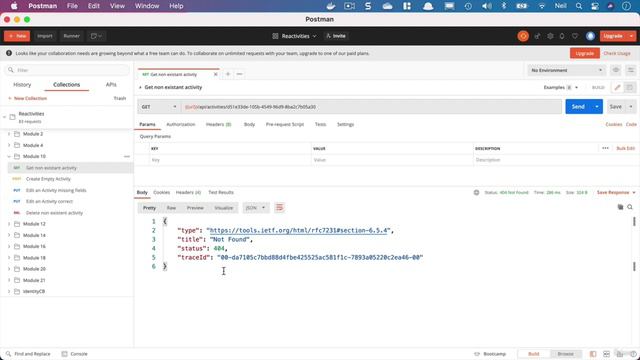Open the No Environment dropdown
The image size is (640, 360).
(566, 70)
